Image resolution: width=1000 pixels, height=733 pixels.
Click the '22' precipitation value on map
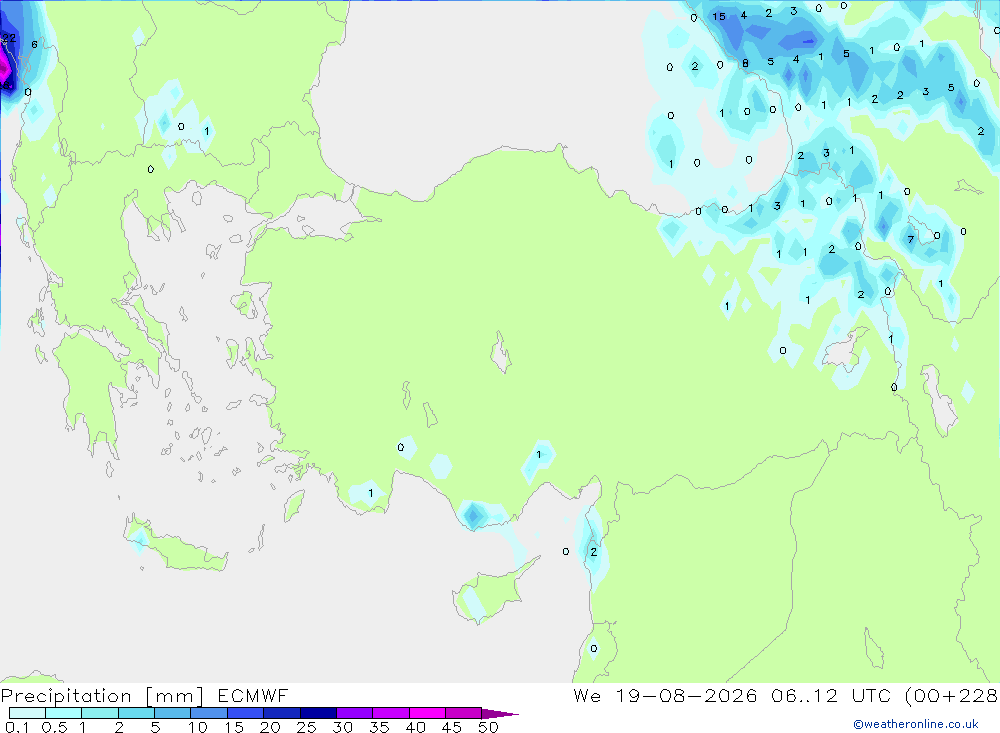pos(9,38)
